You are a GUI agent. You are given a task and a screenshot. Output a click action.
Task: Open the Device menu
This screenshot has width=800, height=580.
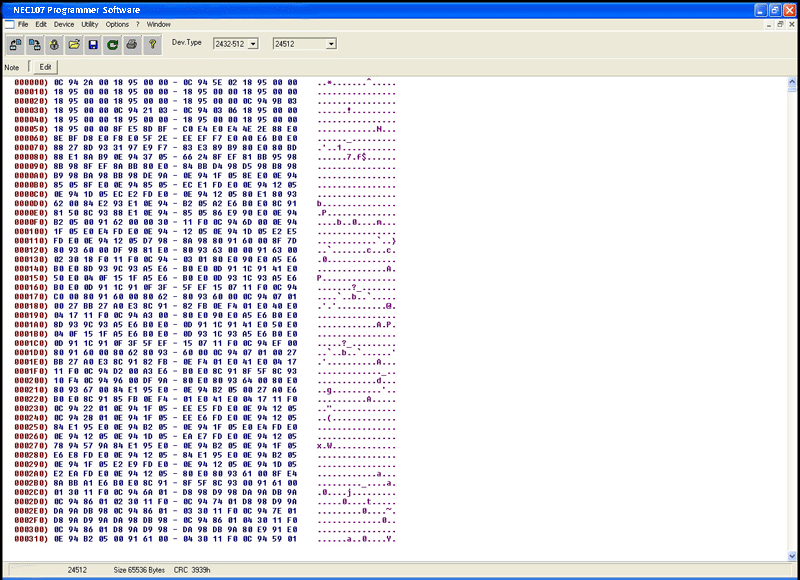[x=64, y=23]
